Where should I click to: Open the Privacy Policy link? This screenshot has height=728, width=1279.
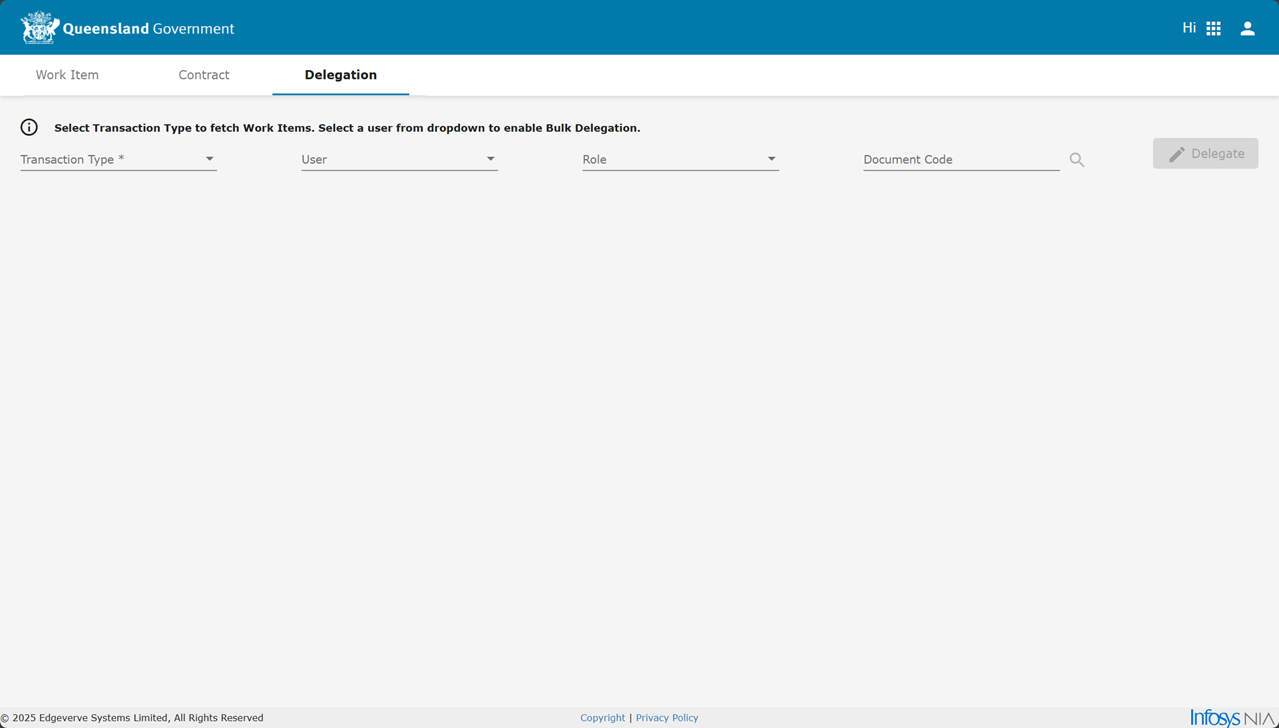[x=667, y=718]
